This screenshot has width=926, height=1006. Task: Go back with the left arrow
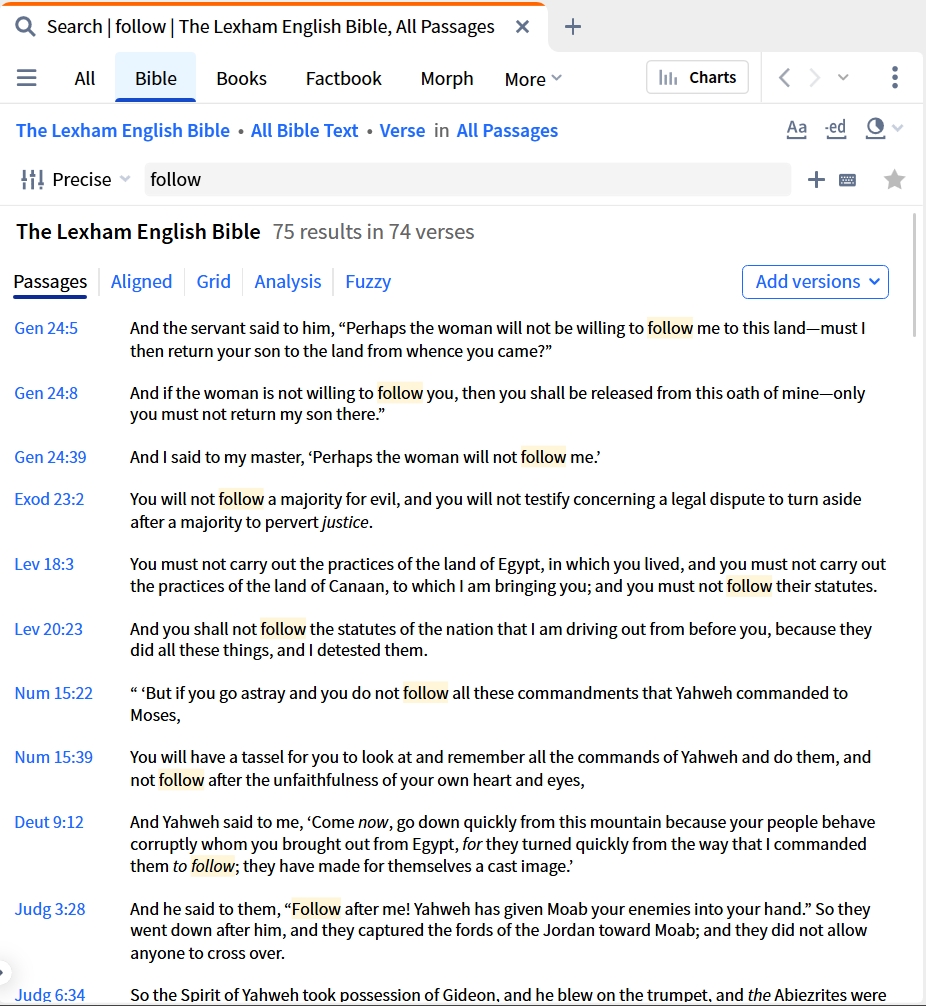point(784,78)
